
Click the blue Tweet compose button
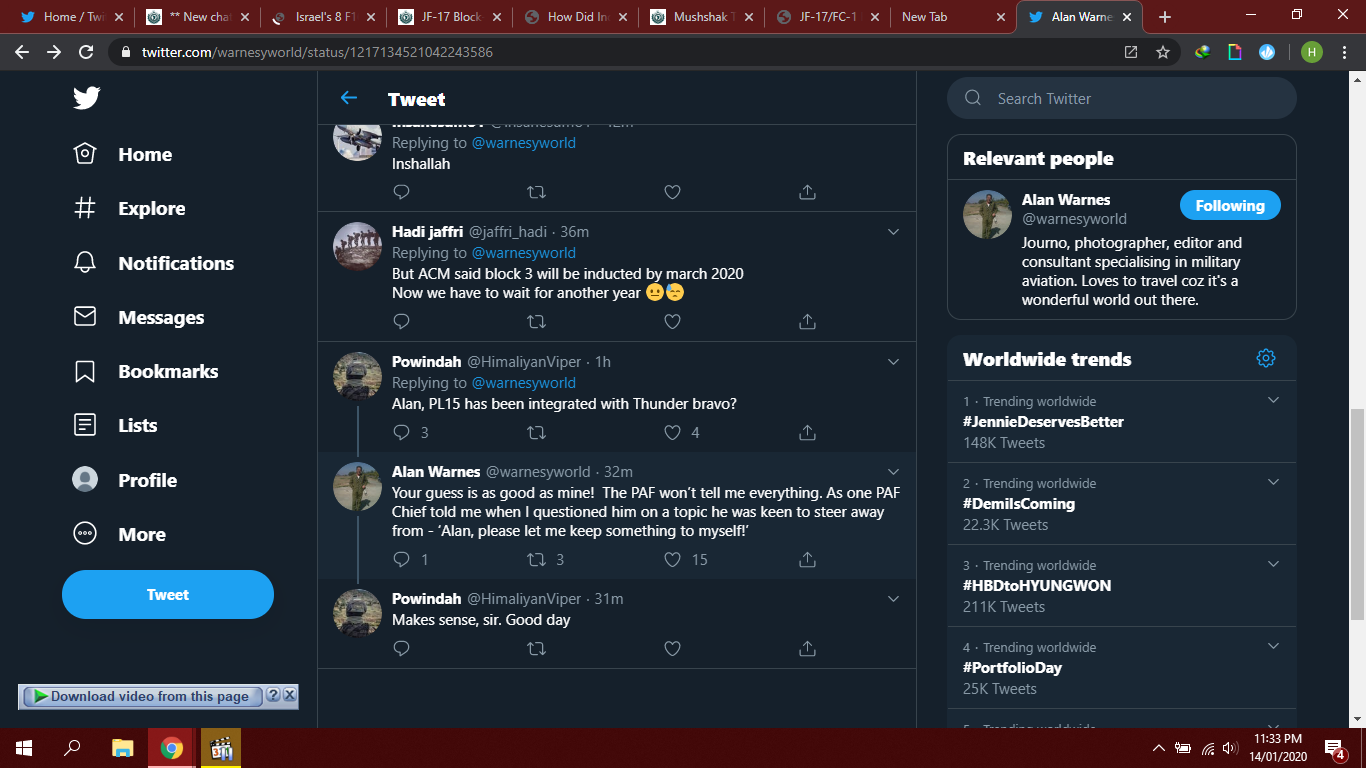168,595
